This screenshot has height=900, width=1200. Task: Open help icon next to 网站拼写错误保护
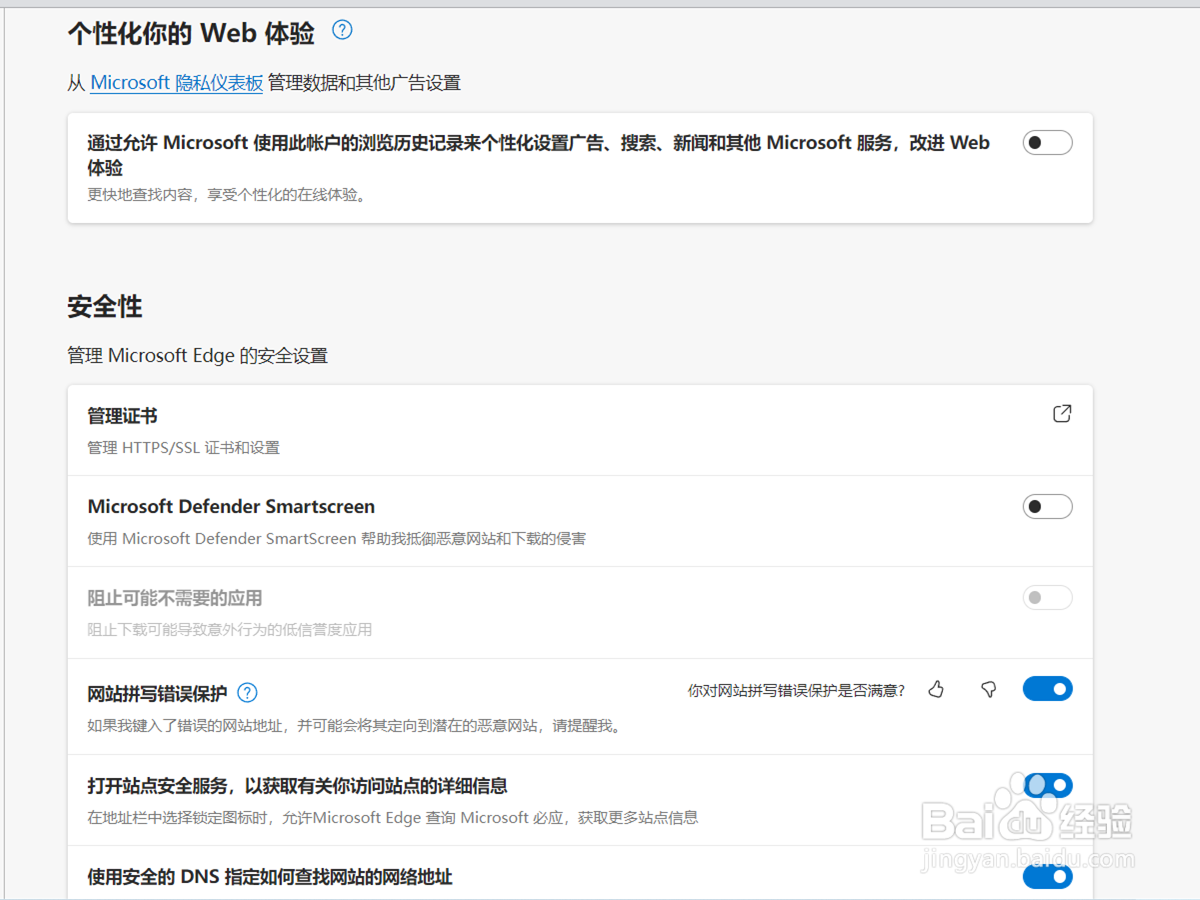[247, 693]
